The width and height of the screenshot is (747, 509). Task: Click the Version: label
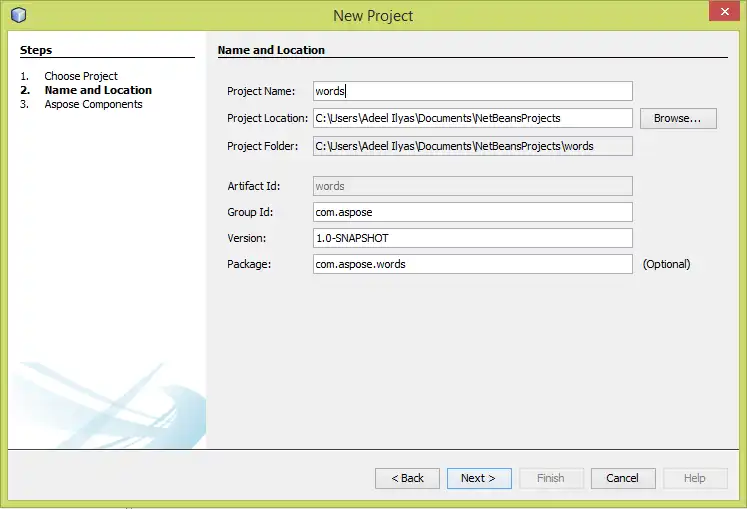(246, 238)
